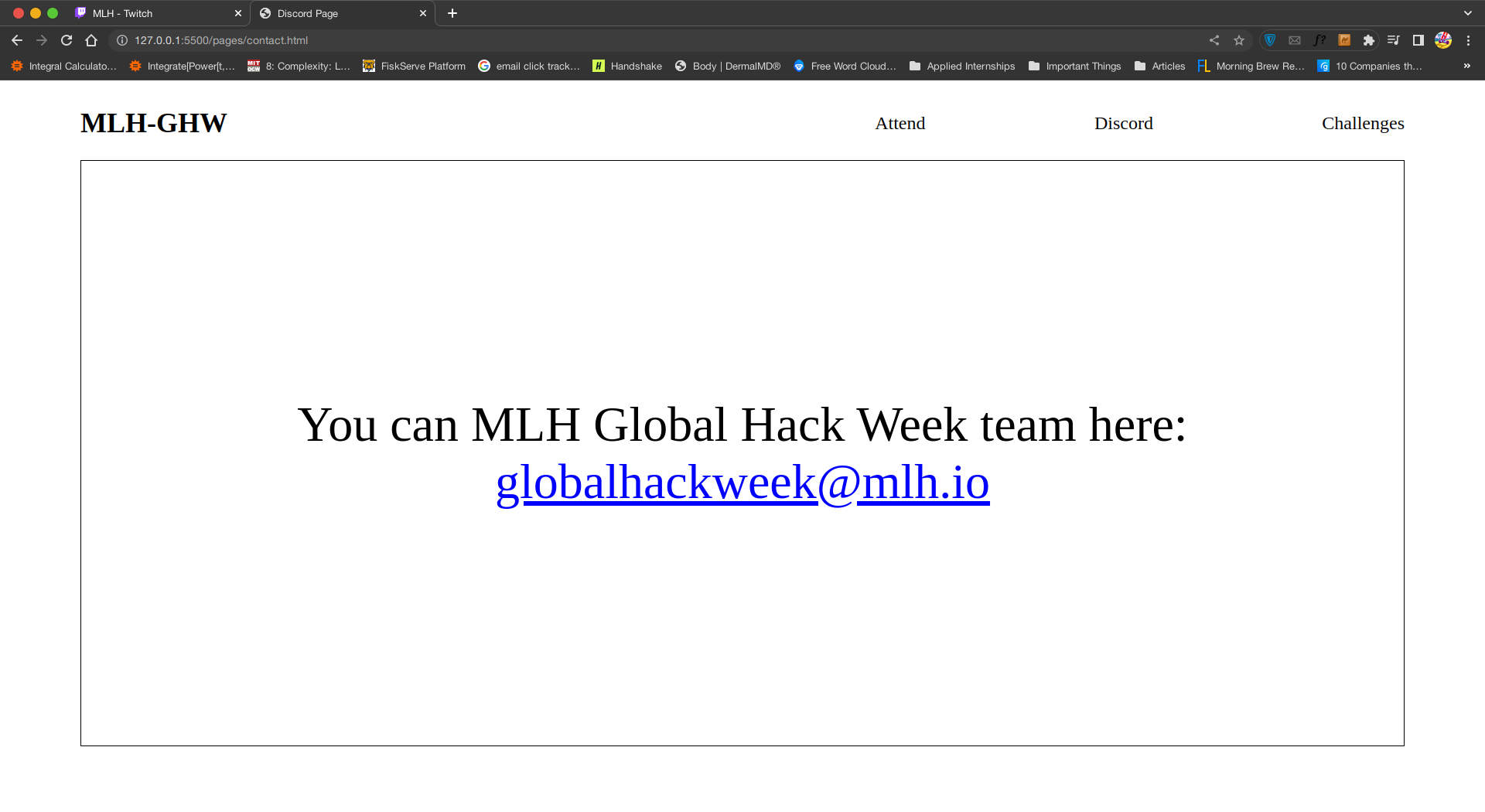Open the Handshake bookmark
Image resolution: width=1485 pixels, height=812 pixels.
click(x=628, y=66)
